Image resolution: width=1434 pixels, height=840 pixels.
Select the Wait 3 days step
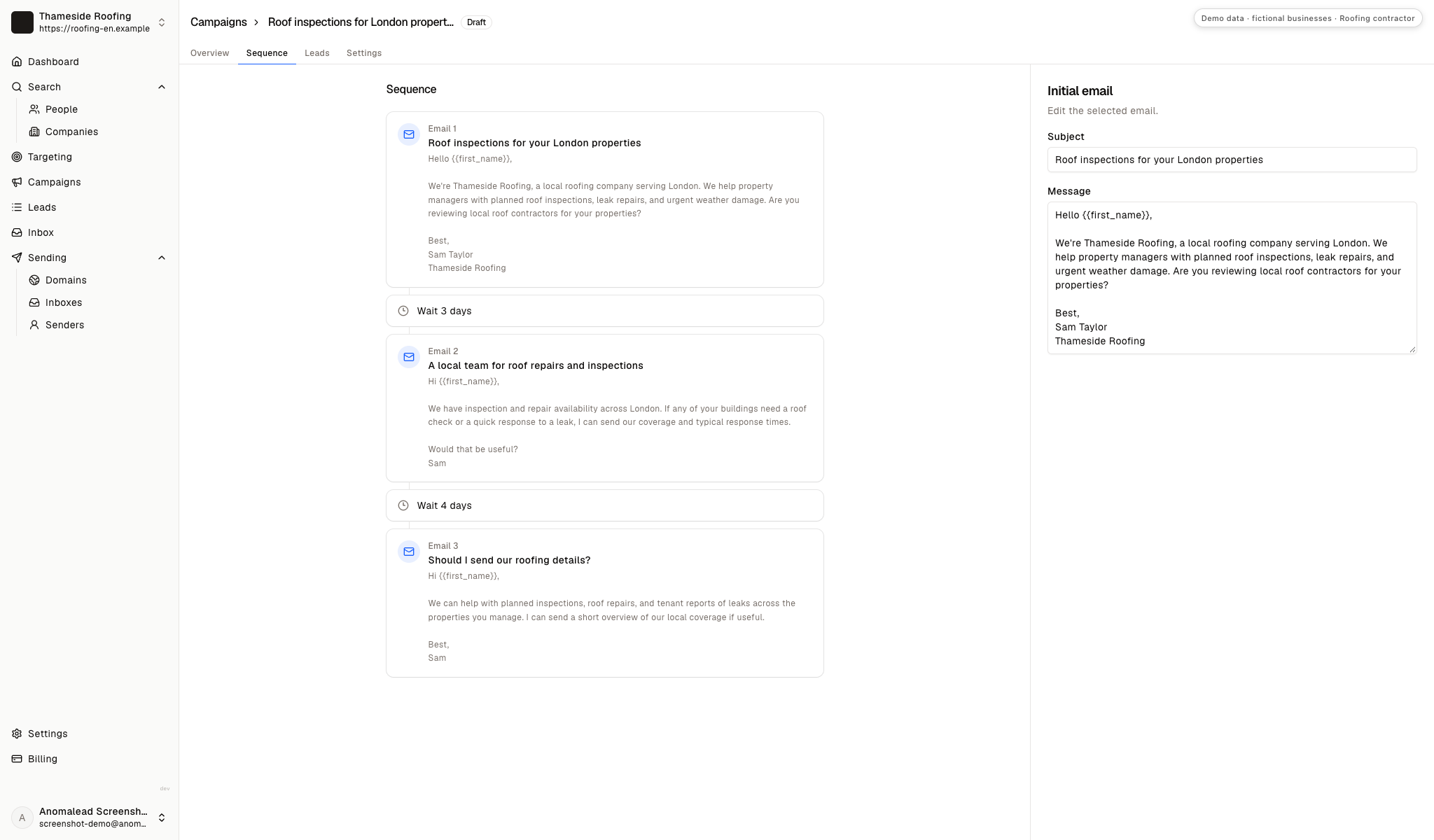coord(605,311)
